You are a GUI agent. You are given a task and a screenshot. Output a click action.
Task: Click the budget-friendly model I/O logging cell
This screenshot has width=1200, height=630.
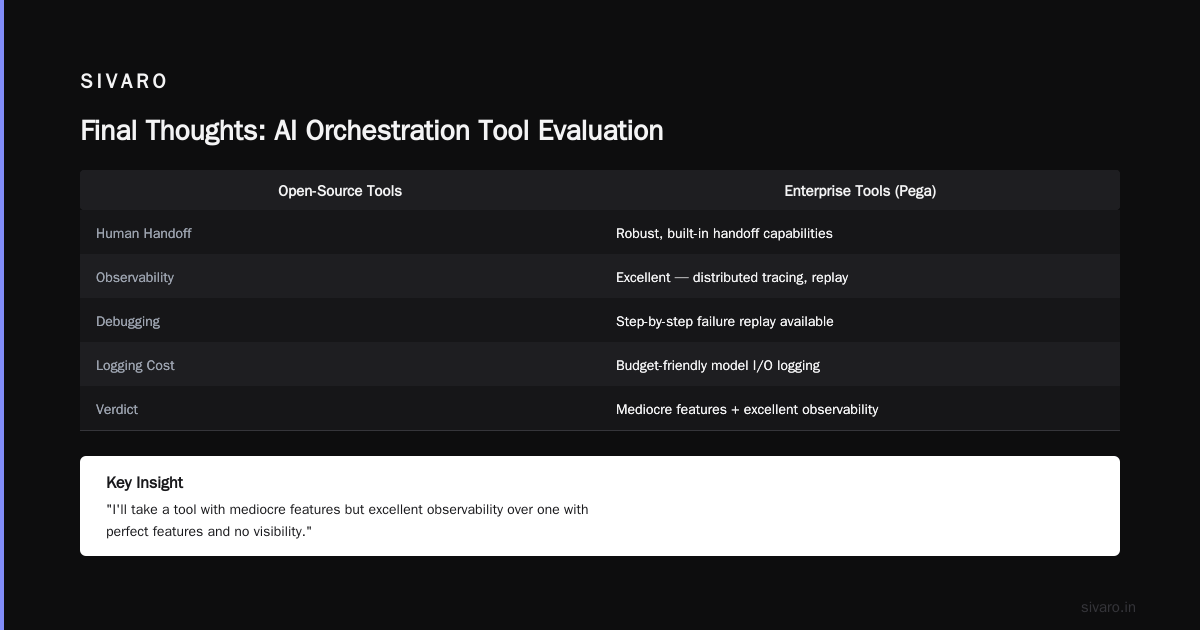click(x=718, y=365)
